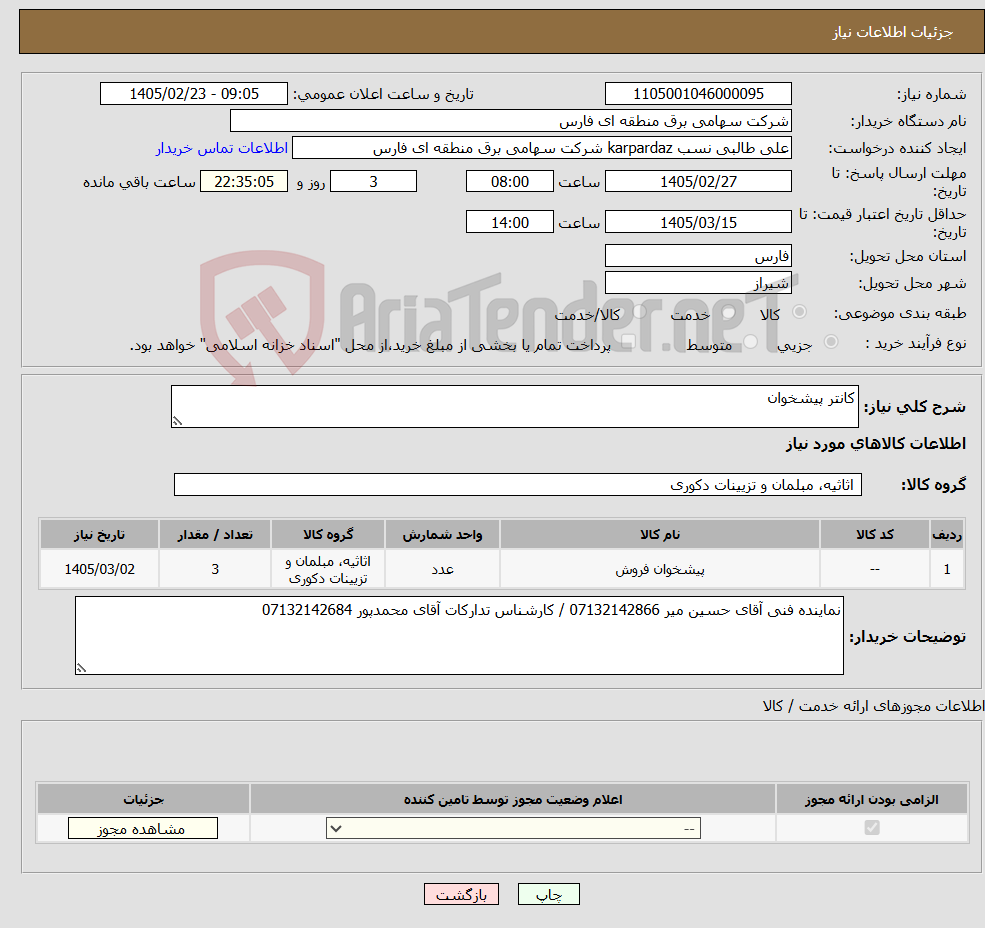Expand the اعلام وضعیت مجوز dropdown

[513, 828]
